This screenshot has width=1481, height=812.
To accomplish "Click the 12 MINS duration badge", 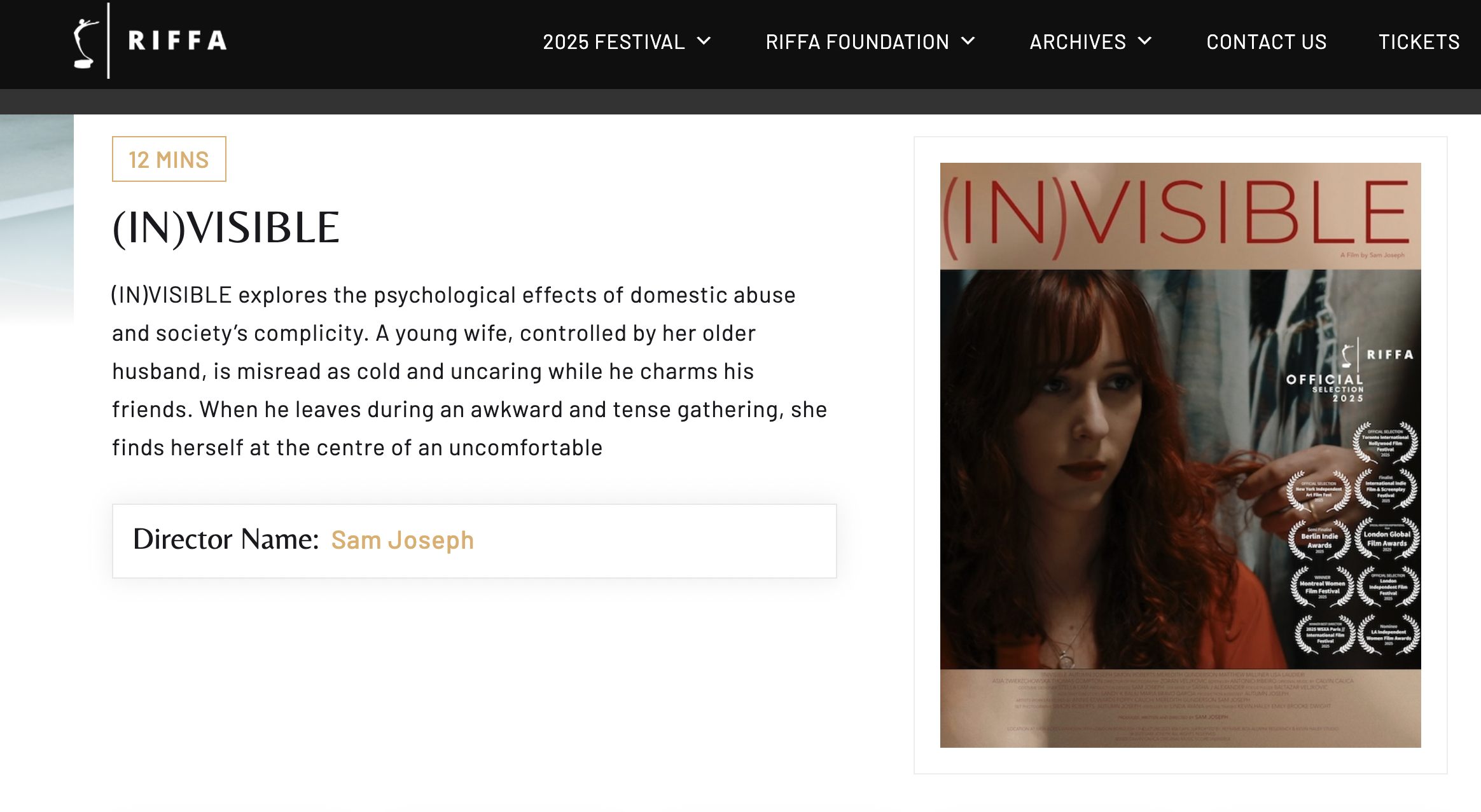I will pyautogui.click(x=169, y=160).
